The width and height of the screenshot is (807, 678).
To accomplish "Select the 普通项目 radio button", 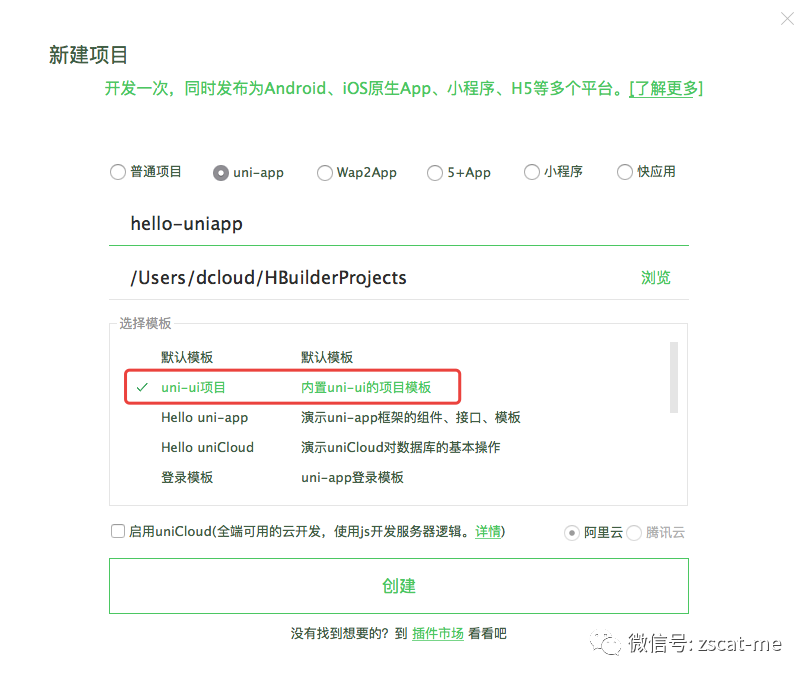I will (118, 172).
